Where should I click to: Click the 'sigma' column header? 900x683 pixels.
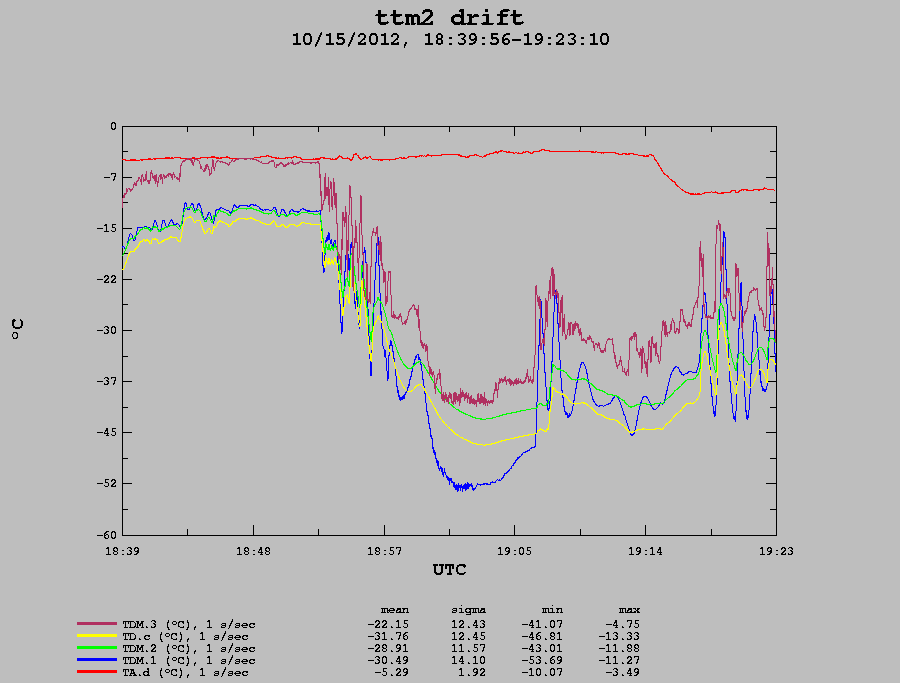(468, 610)
